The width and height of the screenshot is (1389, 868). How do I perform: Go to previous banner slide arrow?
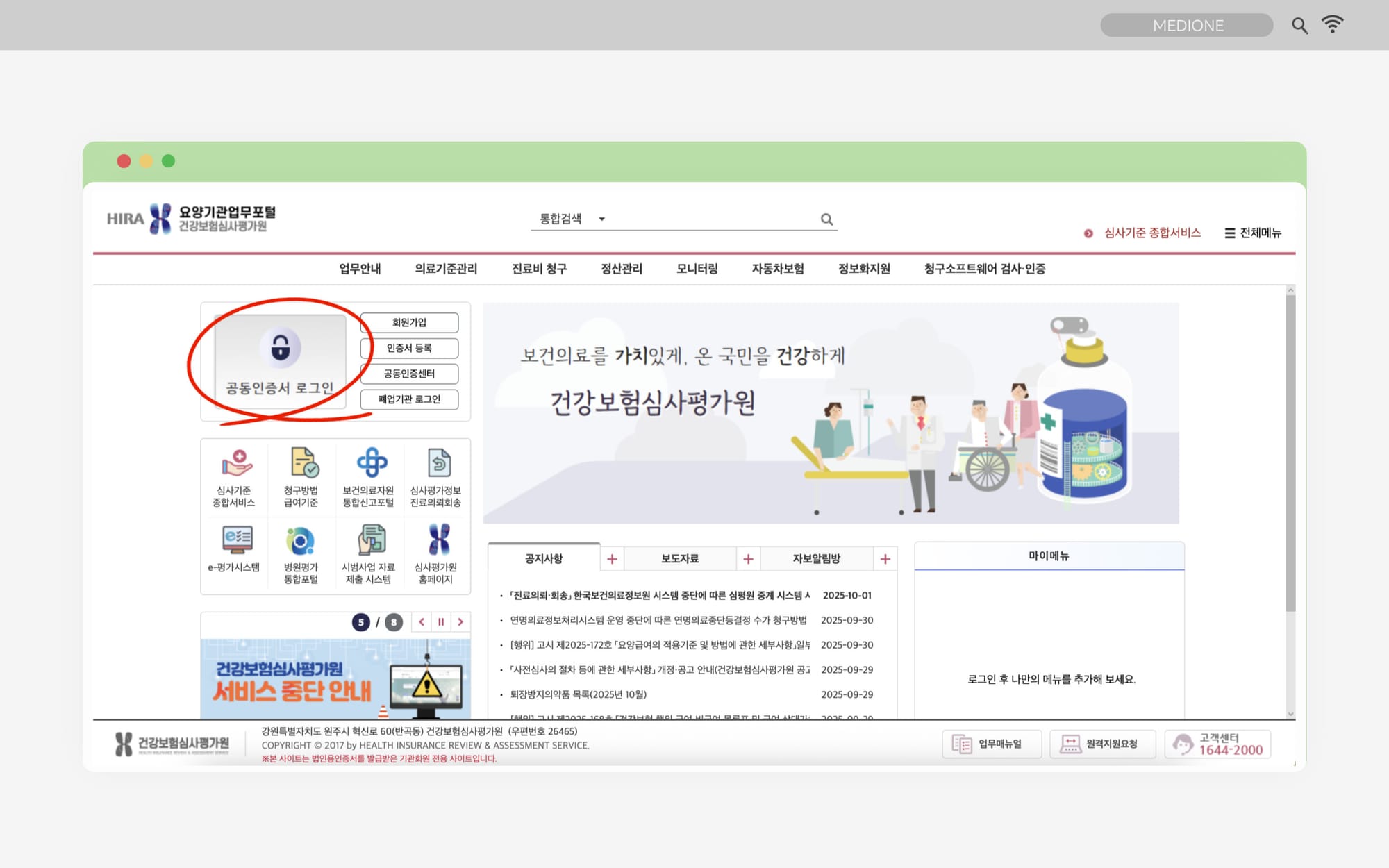pos(422,622)
